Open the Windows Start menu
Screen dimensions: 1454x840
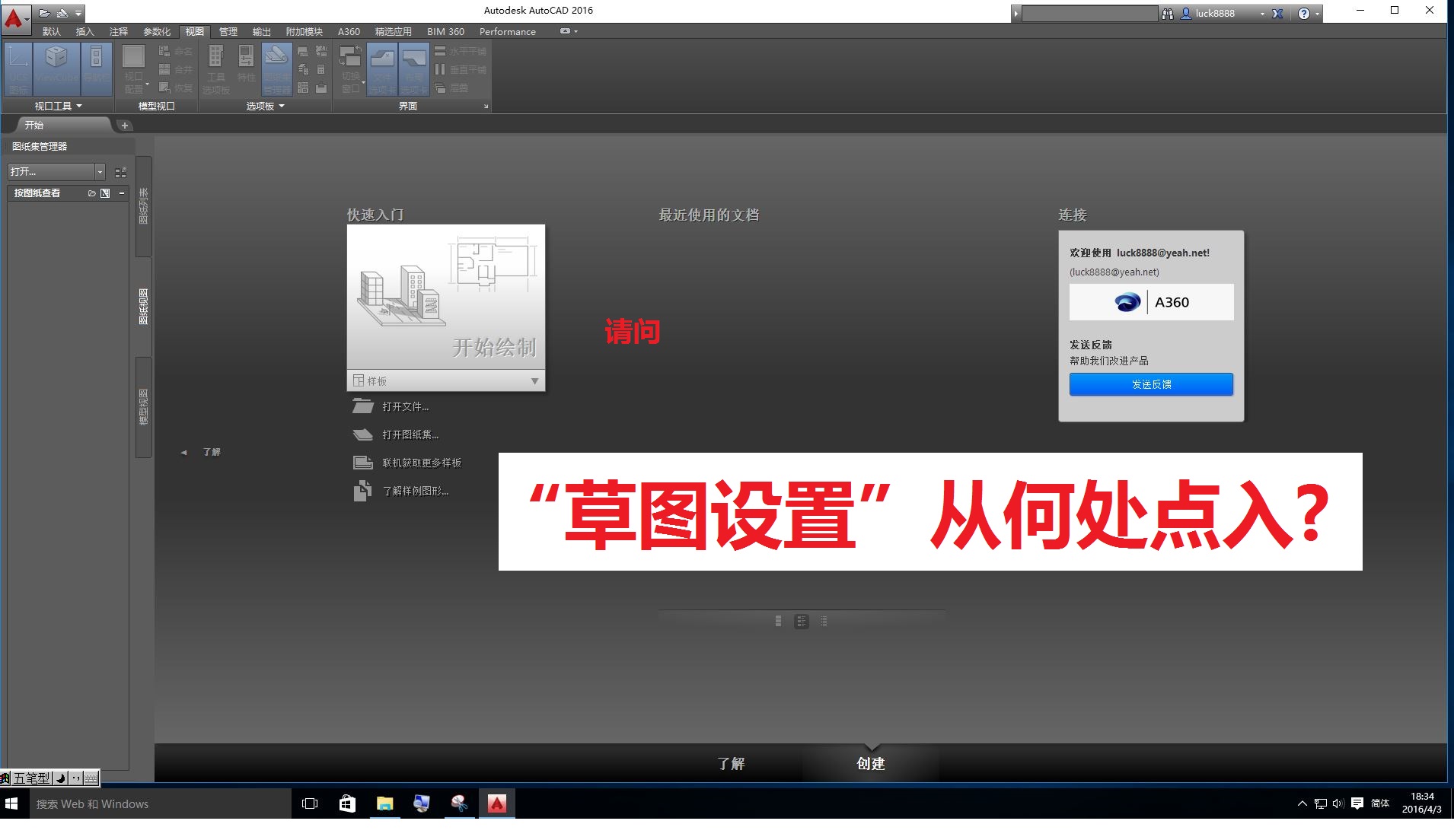pos(11,803)
